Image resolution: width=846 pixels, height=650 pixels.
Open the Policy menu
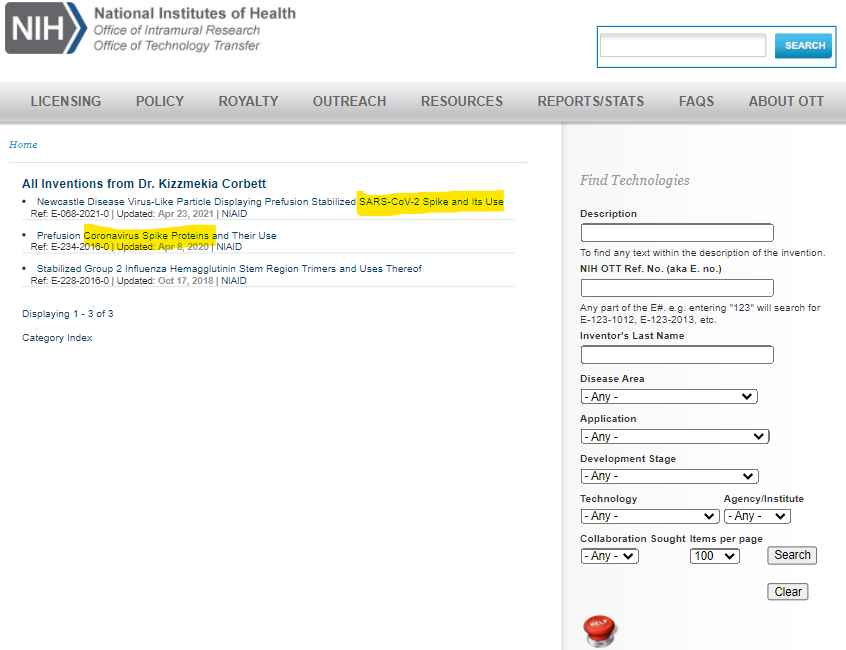(x=160, y=101)
